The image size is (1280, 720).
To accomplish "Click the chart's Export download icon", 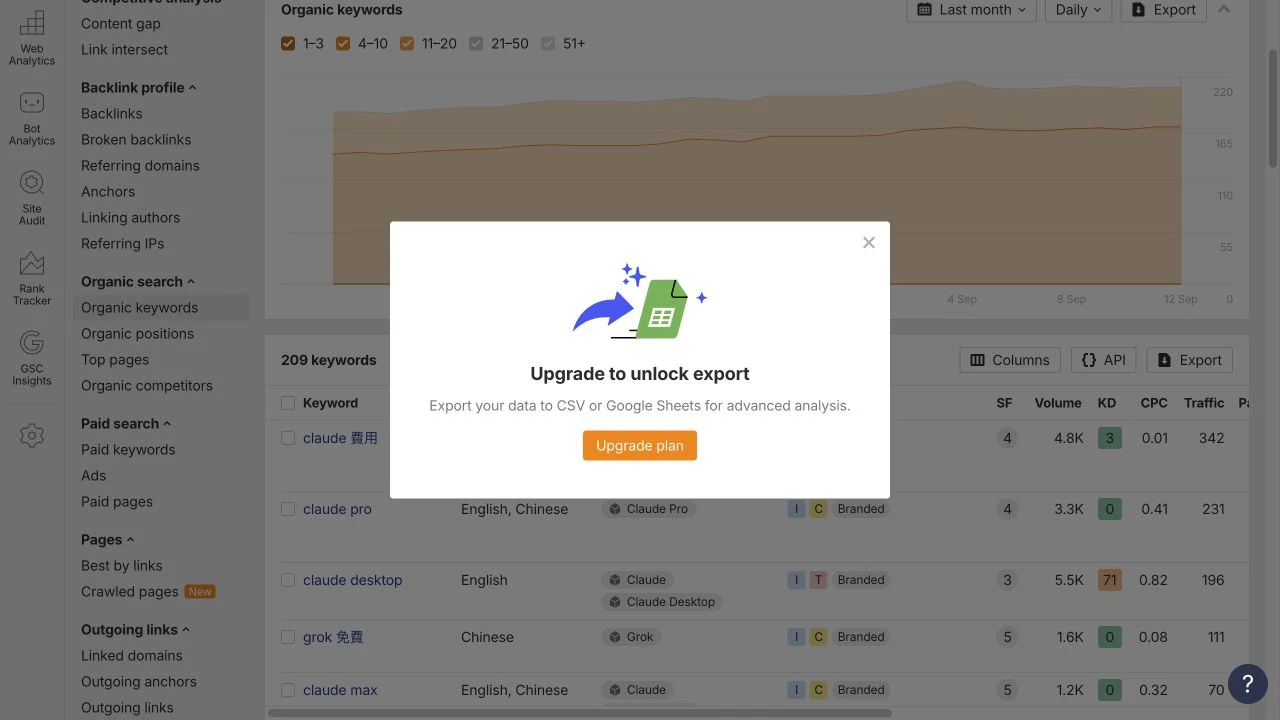I will click(1138, 9).
